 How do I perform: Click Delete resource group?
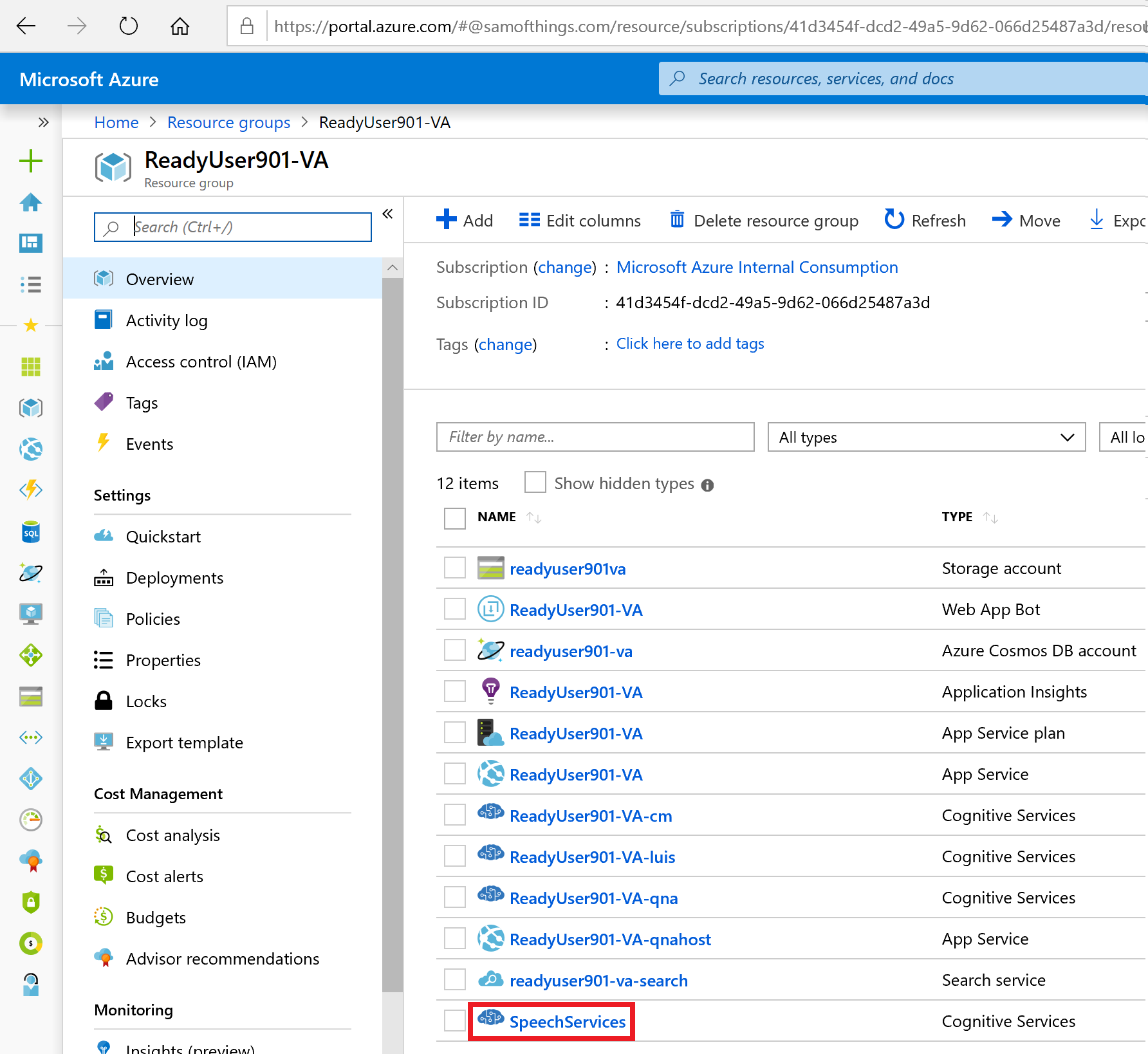tap(764, 220)
